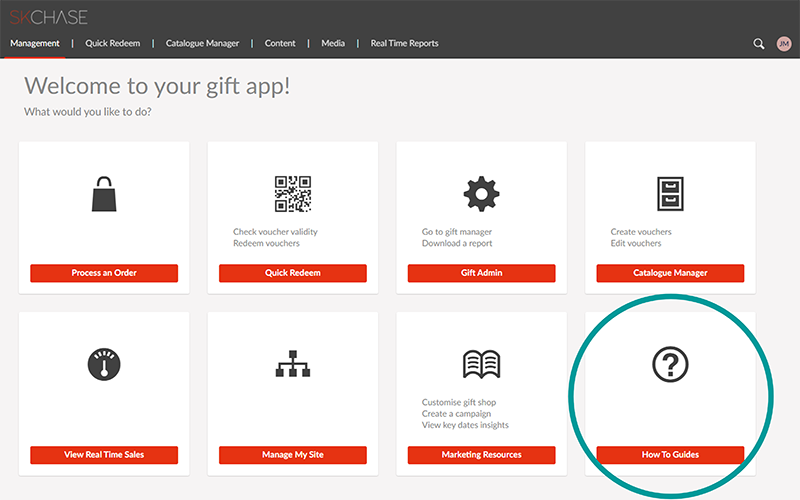Click the speedometer gauge icon
The height and width of the screenshot is (500, 800).
(104, 364)
